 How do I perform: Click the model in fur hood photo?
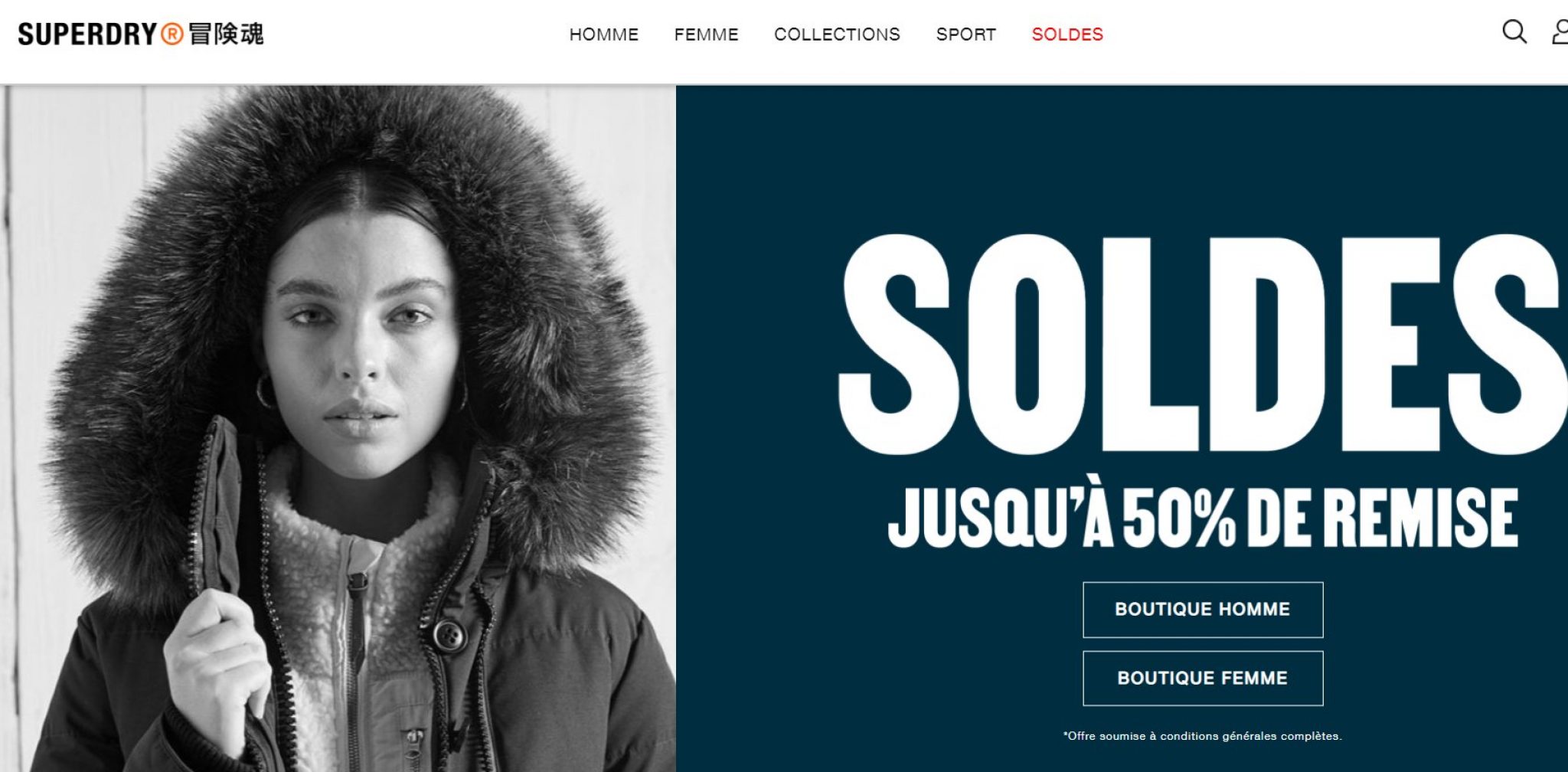pos(338,428)
